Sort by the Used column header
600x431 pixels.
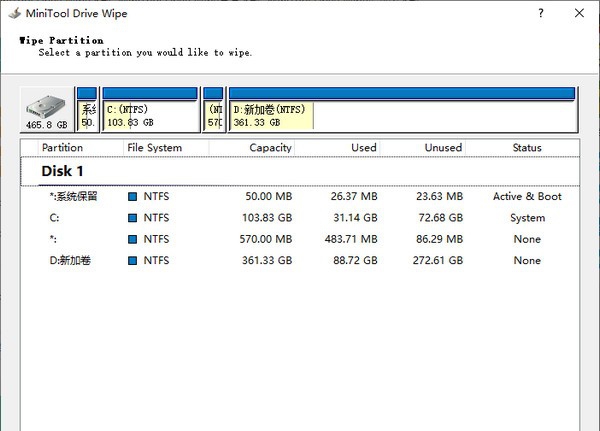pos(337,148)
